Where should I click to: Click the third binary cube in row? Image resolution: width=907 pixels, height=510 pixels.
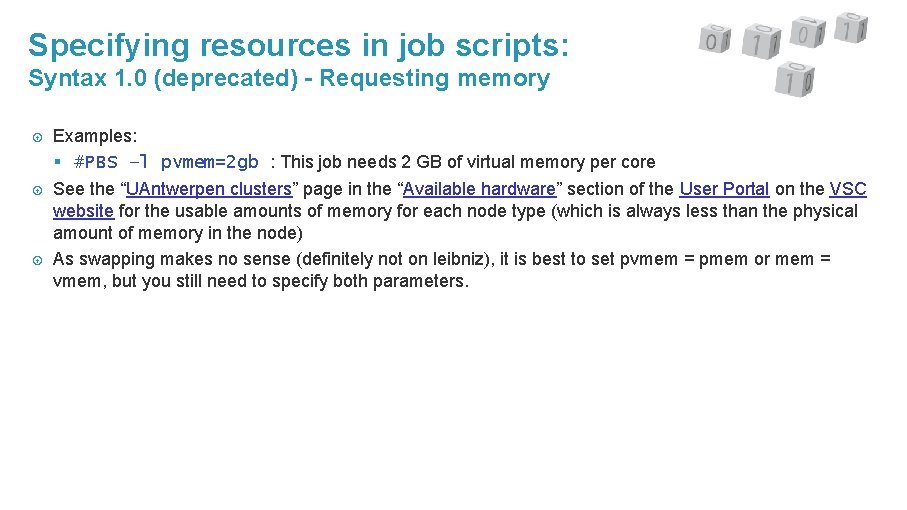tap(808, 32)
